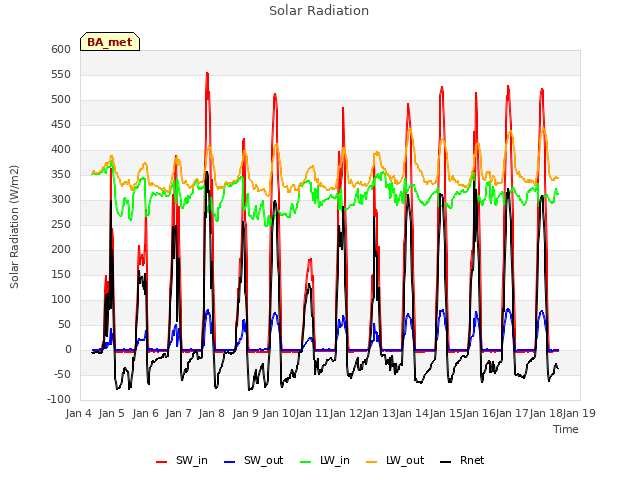Toggle the SW_out legend entry
Screen dimensions: 640x480
click(x=253, y=460)
